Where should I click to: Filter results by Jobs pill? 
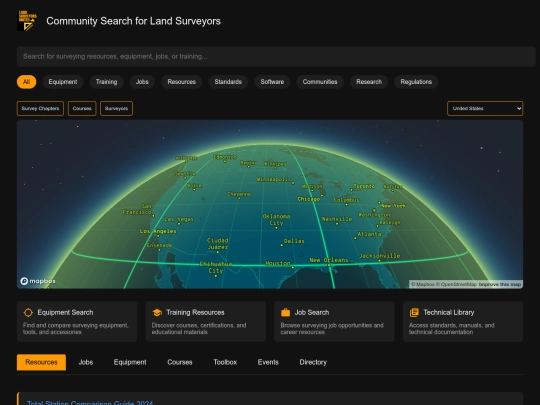(142, 82)
